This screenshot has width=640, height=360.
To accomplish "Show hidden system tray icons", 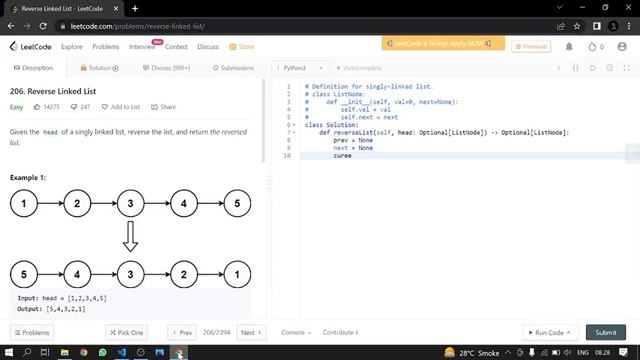I will tap(508, 352).
